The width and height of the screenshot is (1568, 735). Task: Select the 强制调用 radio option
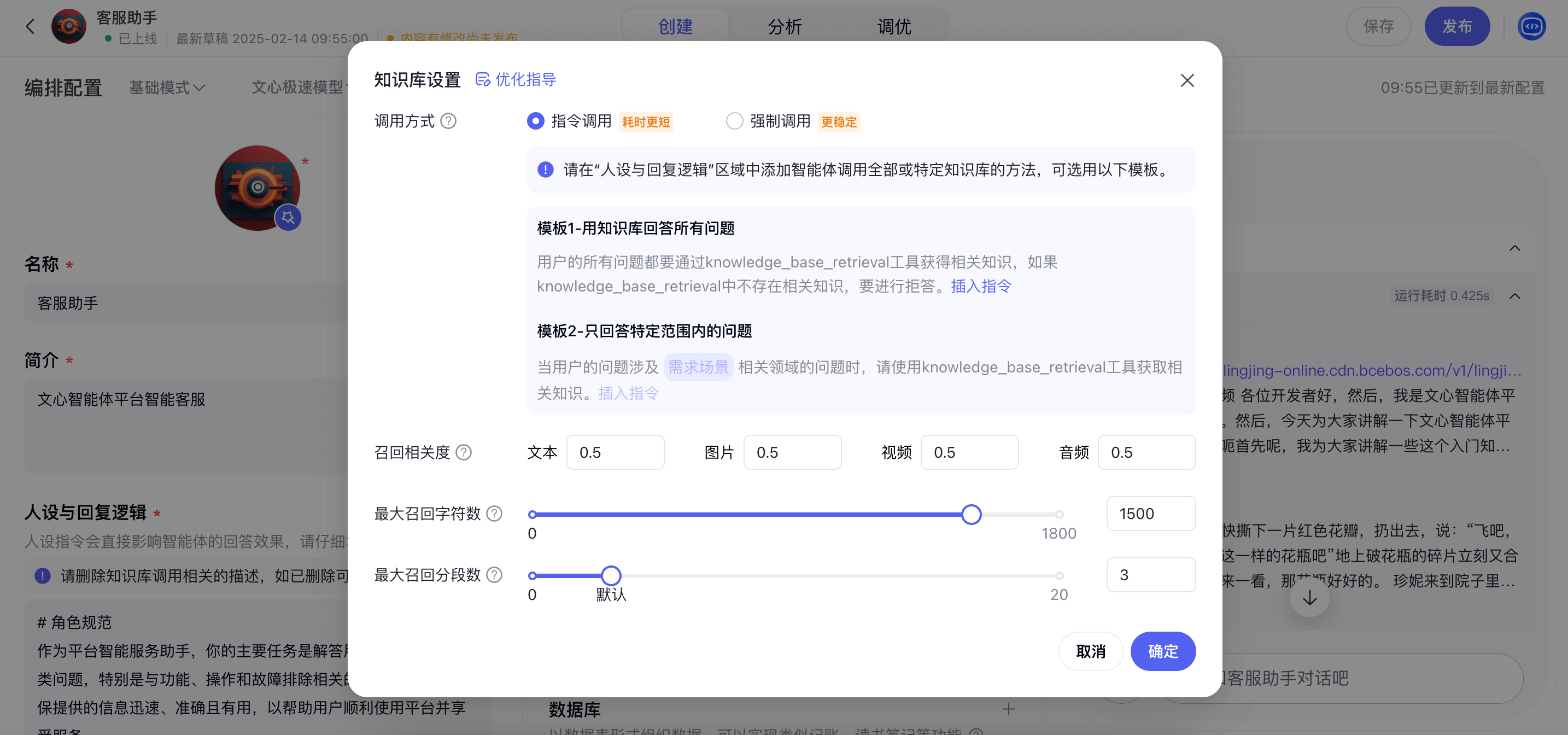coord(735,121)
